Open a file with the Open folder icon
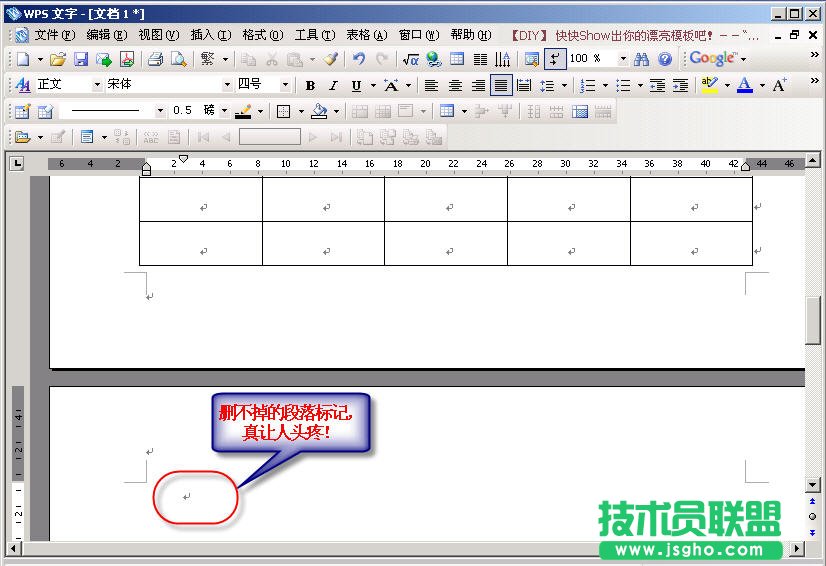 [57, 59]
